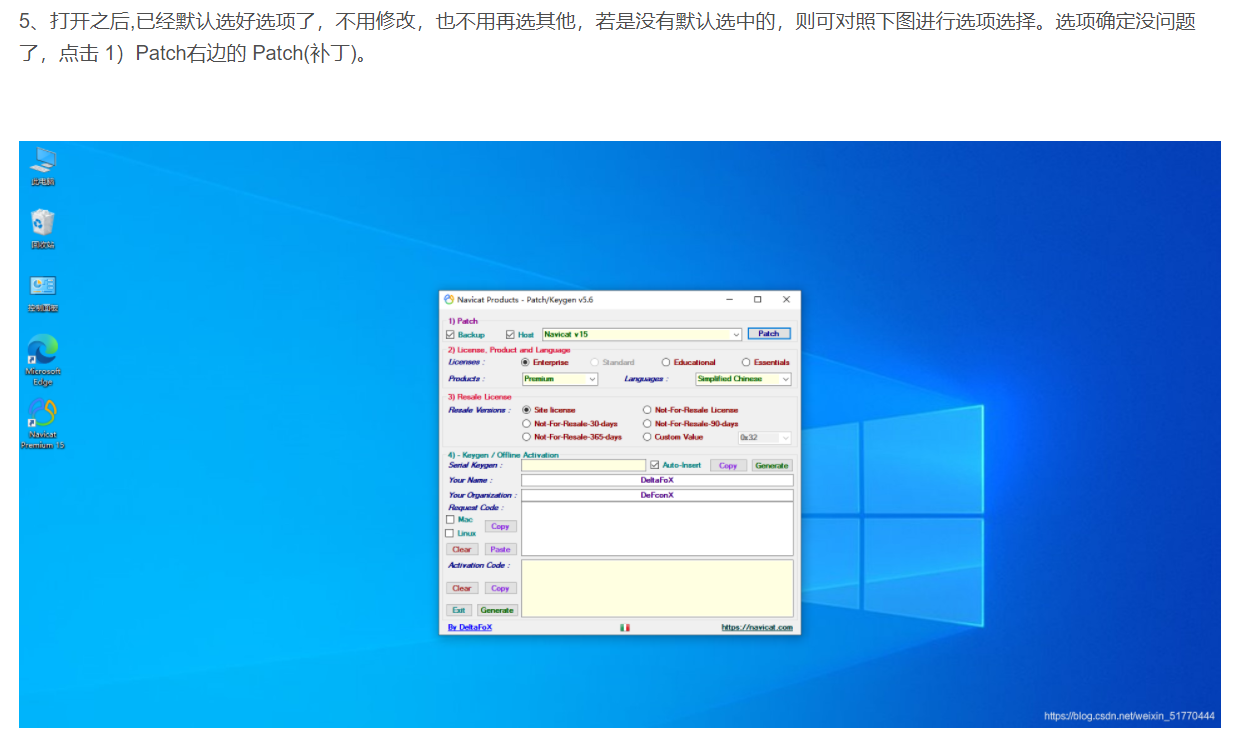
Task: Click inside the Activation Code text area
Action: 657,588
